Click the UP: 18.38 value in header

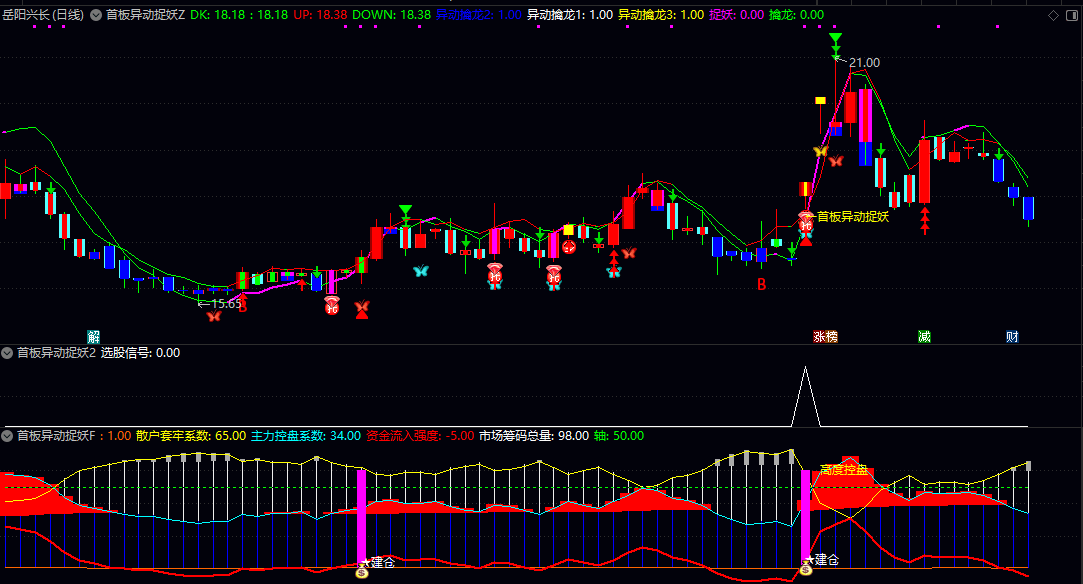pos(320,14)
